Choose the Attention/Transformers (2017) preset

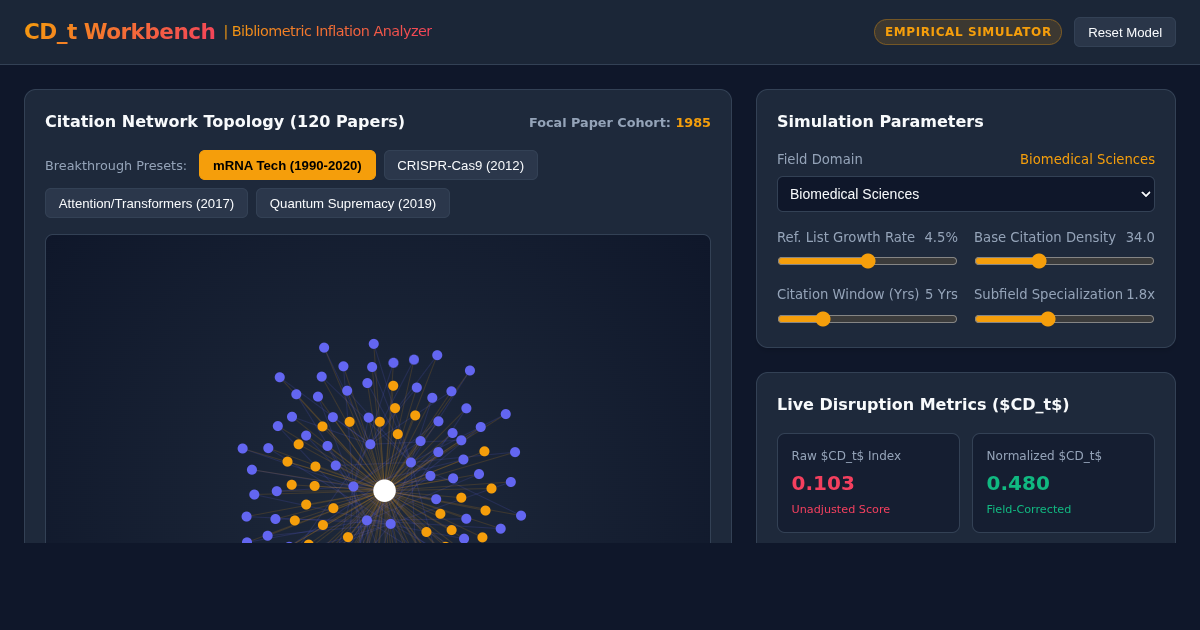point(146,203)
